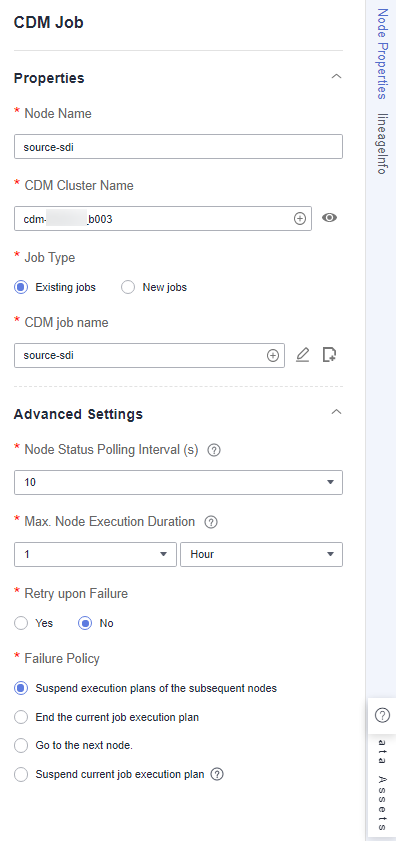Switch to the lineageInfo side tab
This screenshot has width=396, height=841.
click(x=382, y=143)
